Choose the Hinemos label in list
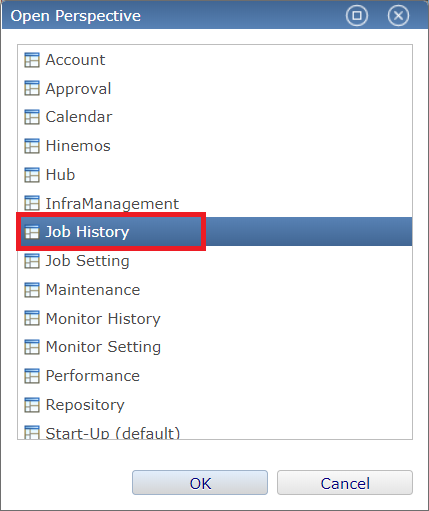 (x=78, y=146)
